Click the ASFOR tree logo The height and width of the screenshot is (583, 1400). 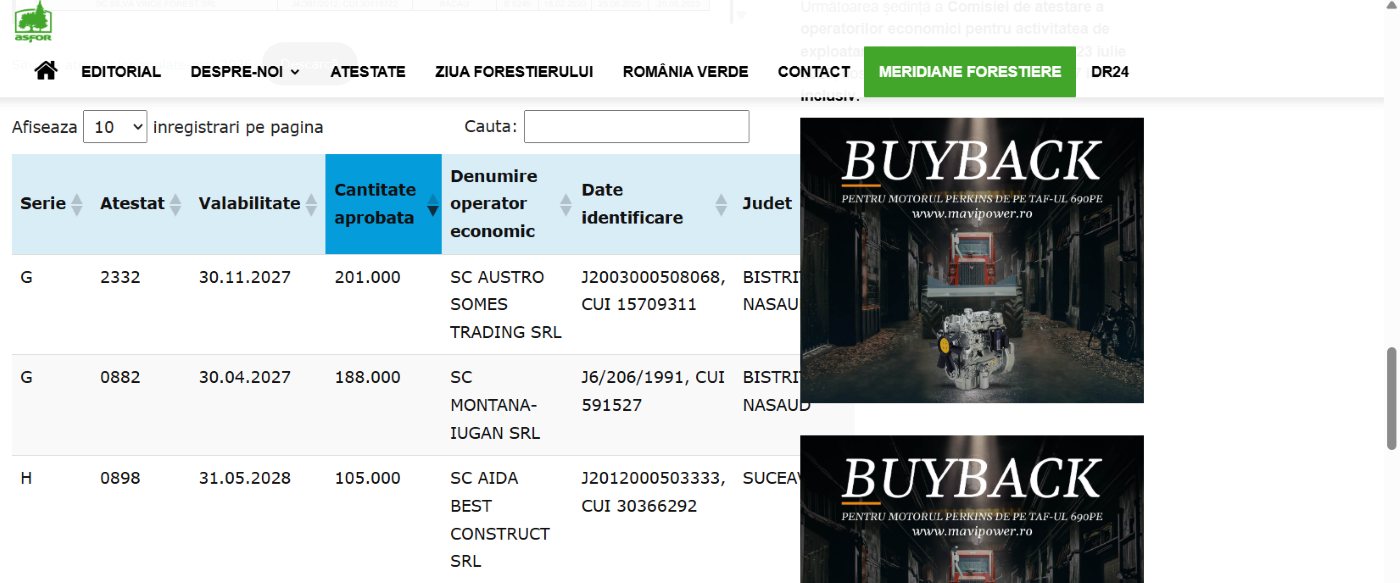click(x=33, y=22)
